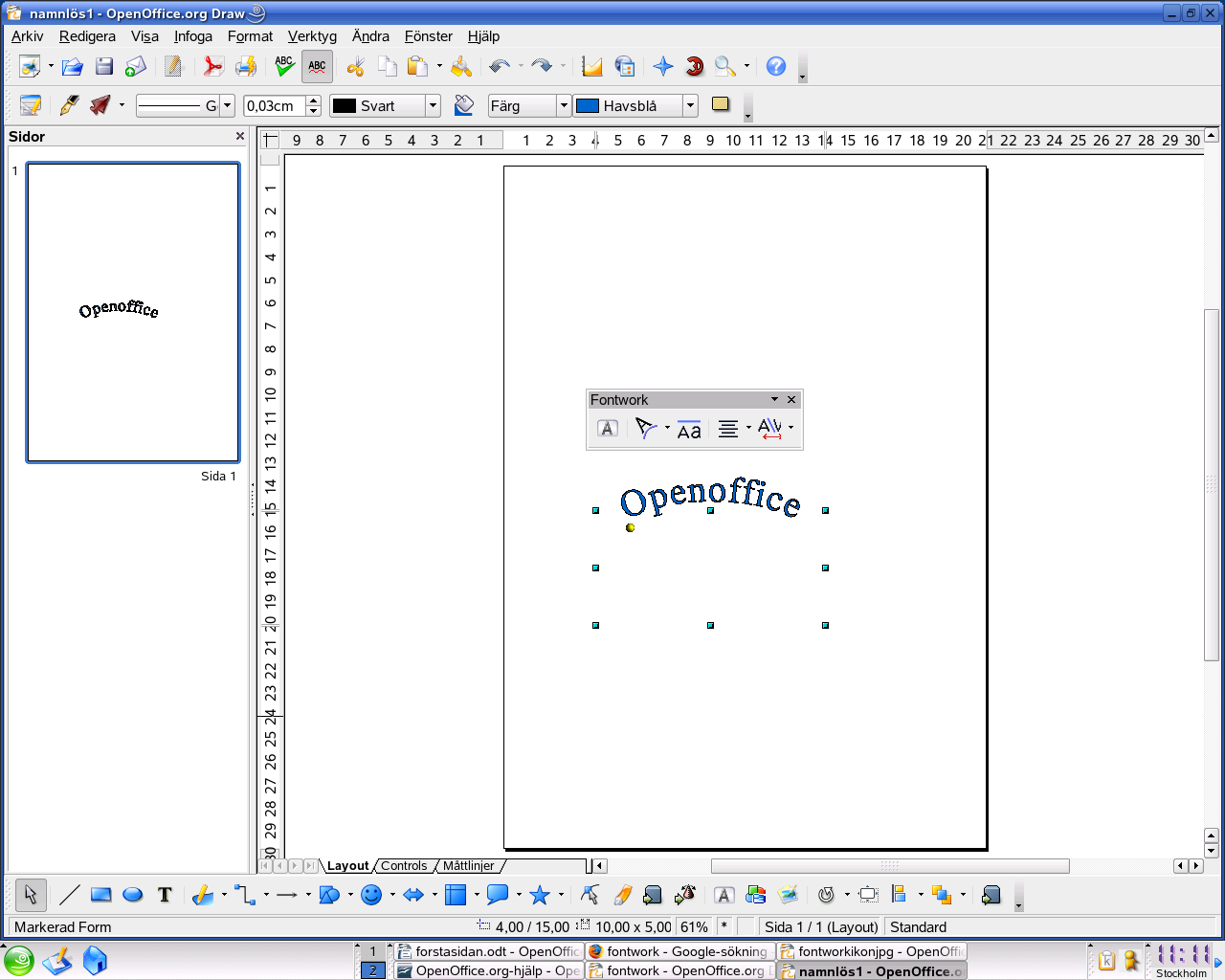Image resolution: width=1225 pixels, height=980 pixels.
Task: Click the export as PDF icon
Action: (212, 66)
